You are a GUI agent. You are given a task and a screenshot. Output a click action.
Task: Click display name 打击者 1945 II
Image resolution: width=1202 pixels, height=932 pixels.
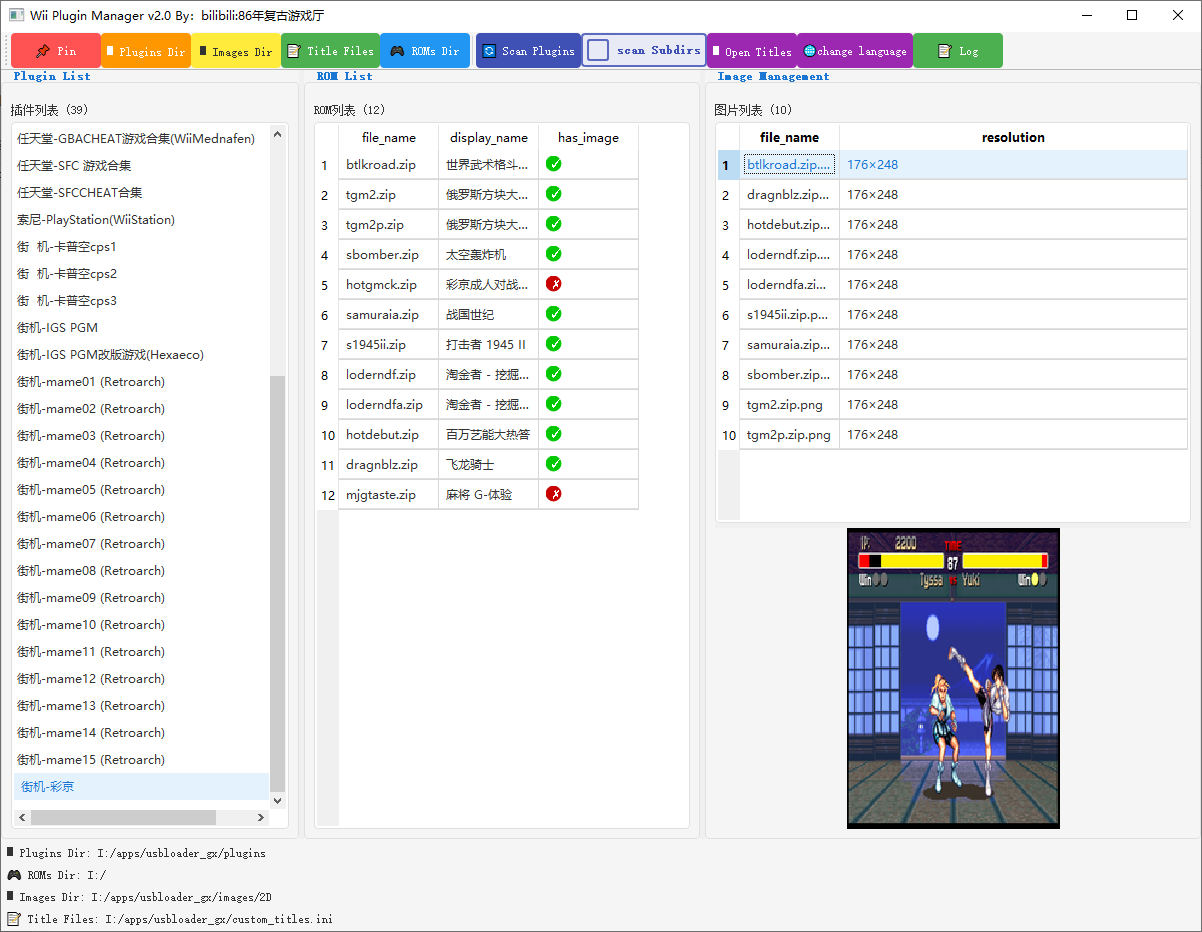click(488, 345)
